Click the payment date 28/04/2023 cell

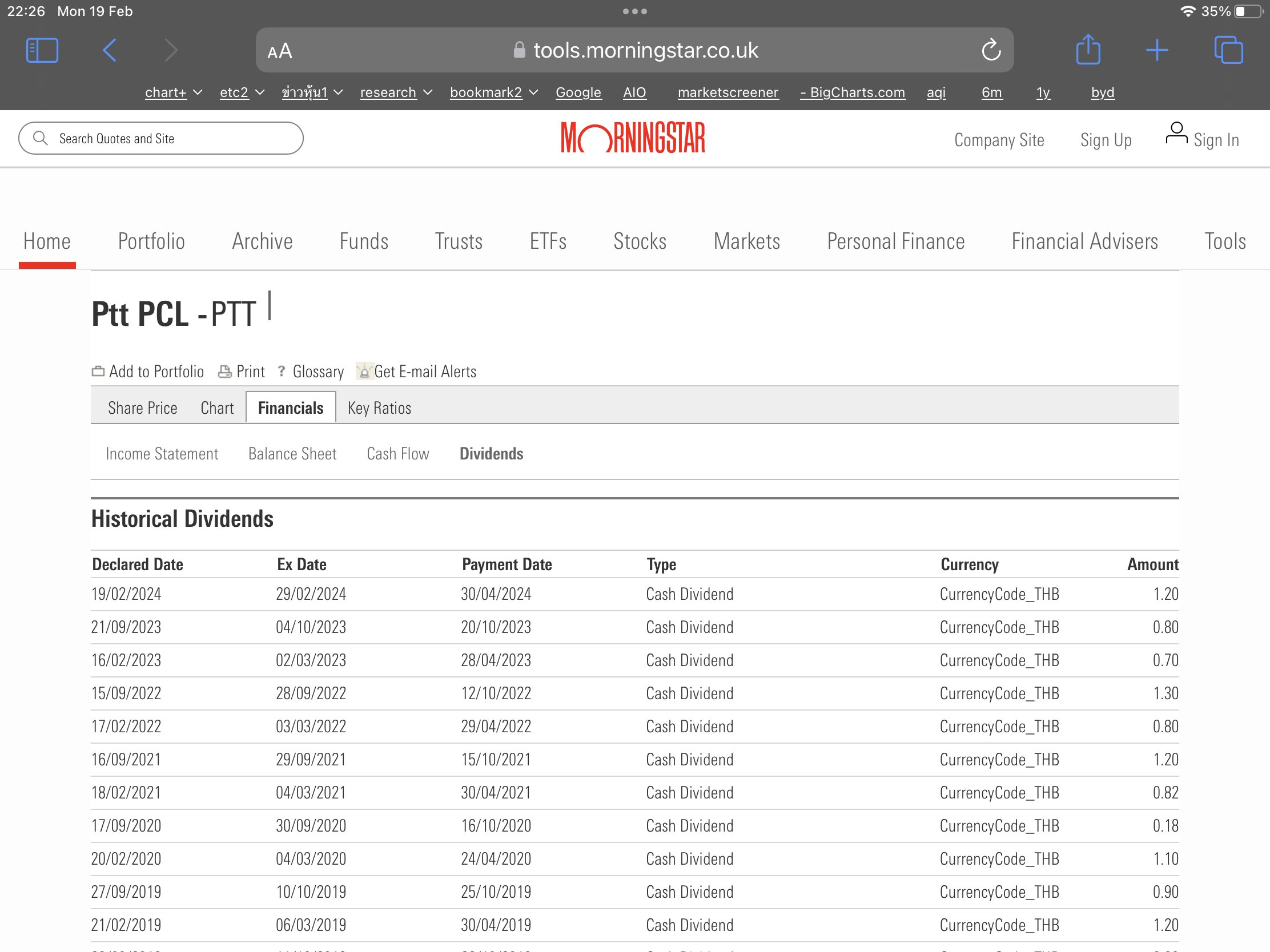click(x=496, y=660)
